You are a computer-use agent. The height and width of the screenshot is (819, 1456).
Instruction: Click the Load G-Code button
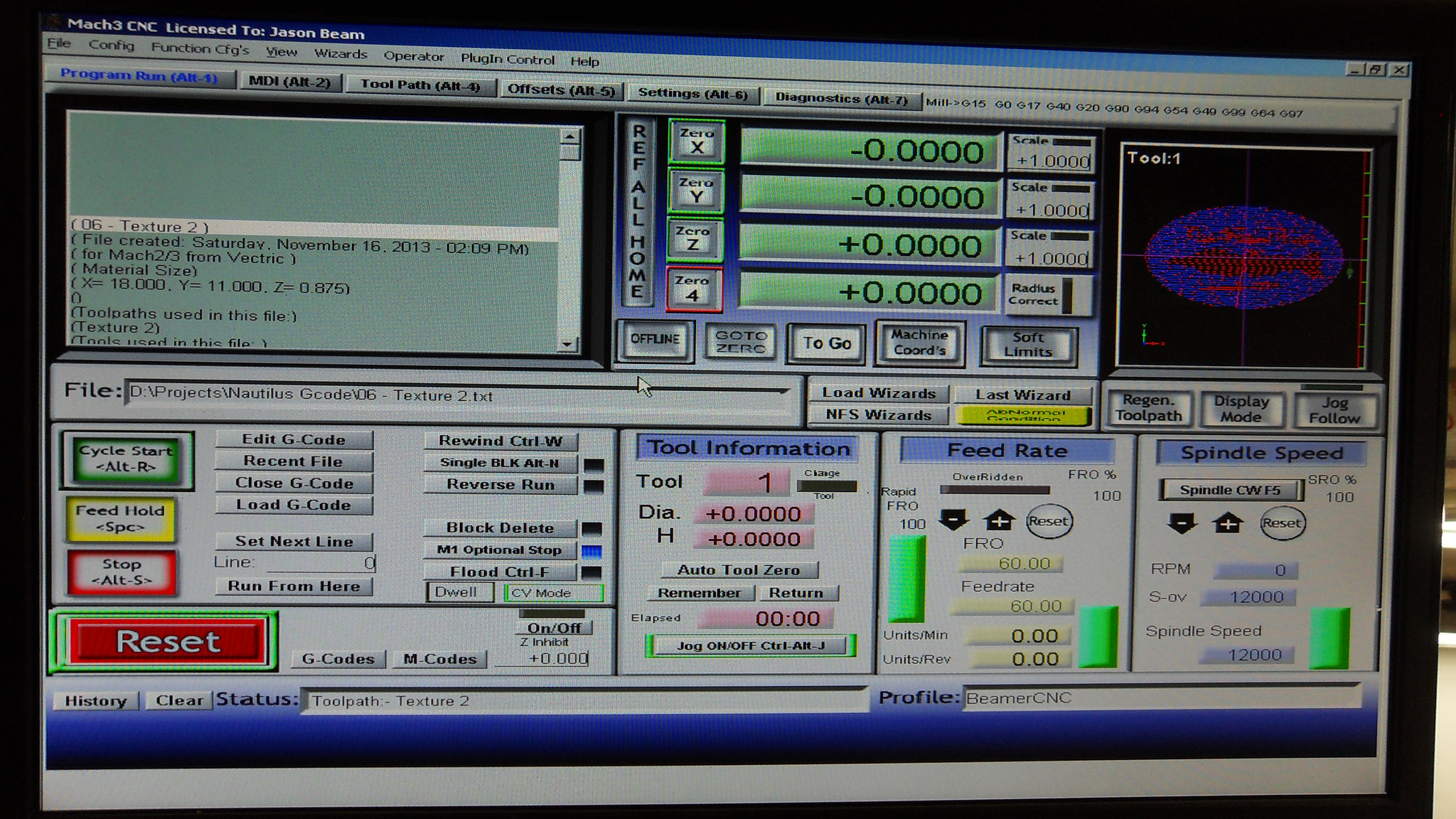tap(294, 505)
